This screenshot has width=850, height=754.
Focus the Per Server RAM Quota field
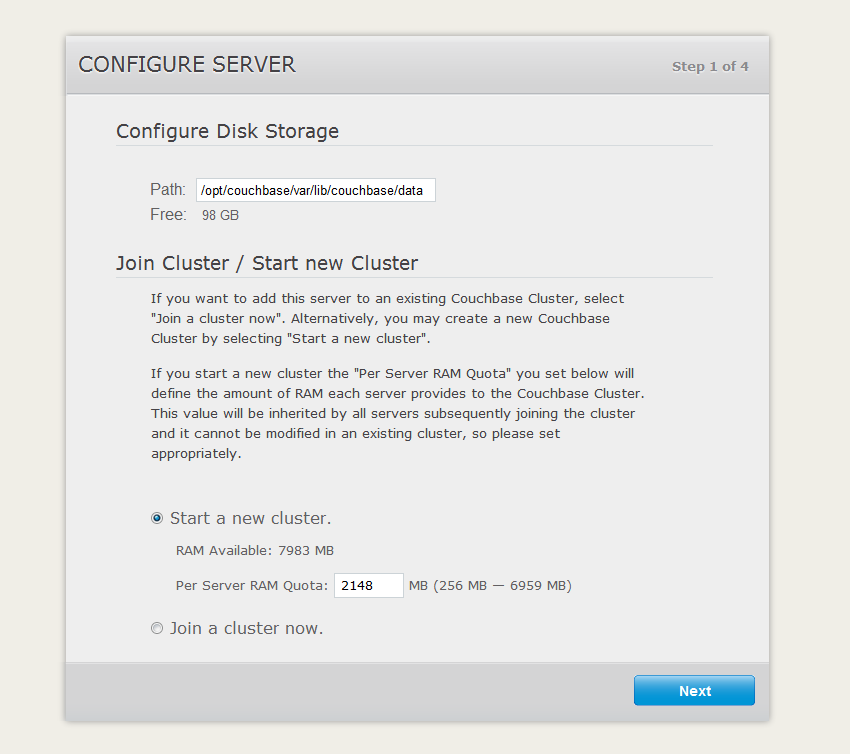[369, 585]
